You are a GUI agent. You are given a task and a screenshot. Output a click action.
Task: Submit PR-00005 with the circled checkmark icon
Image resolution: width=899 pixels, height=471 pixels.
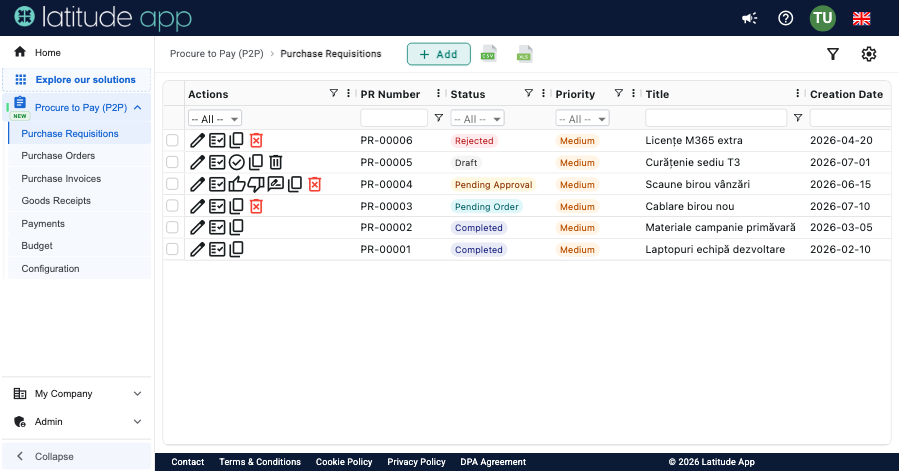[236, 162]
